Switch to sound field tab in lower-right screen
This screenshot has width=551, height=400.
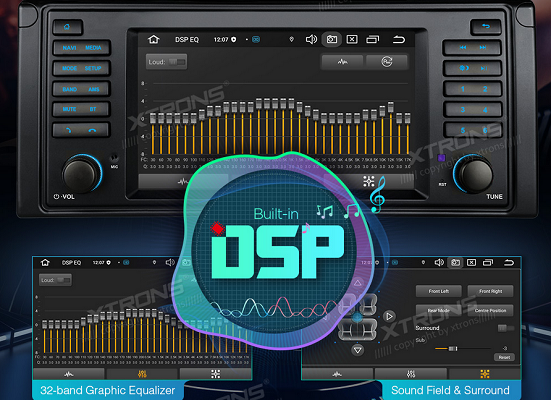click(x=485, y=374)
